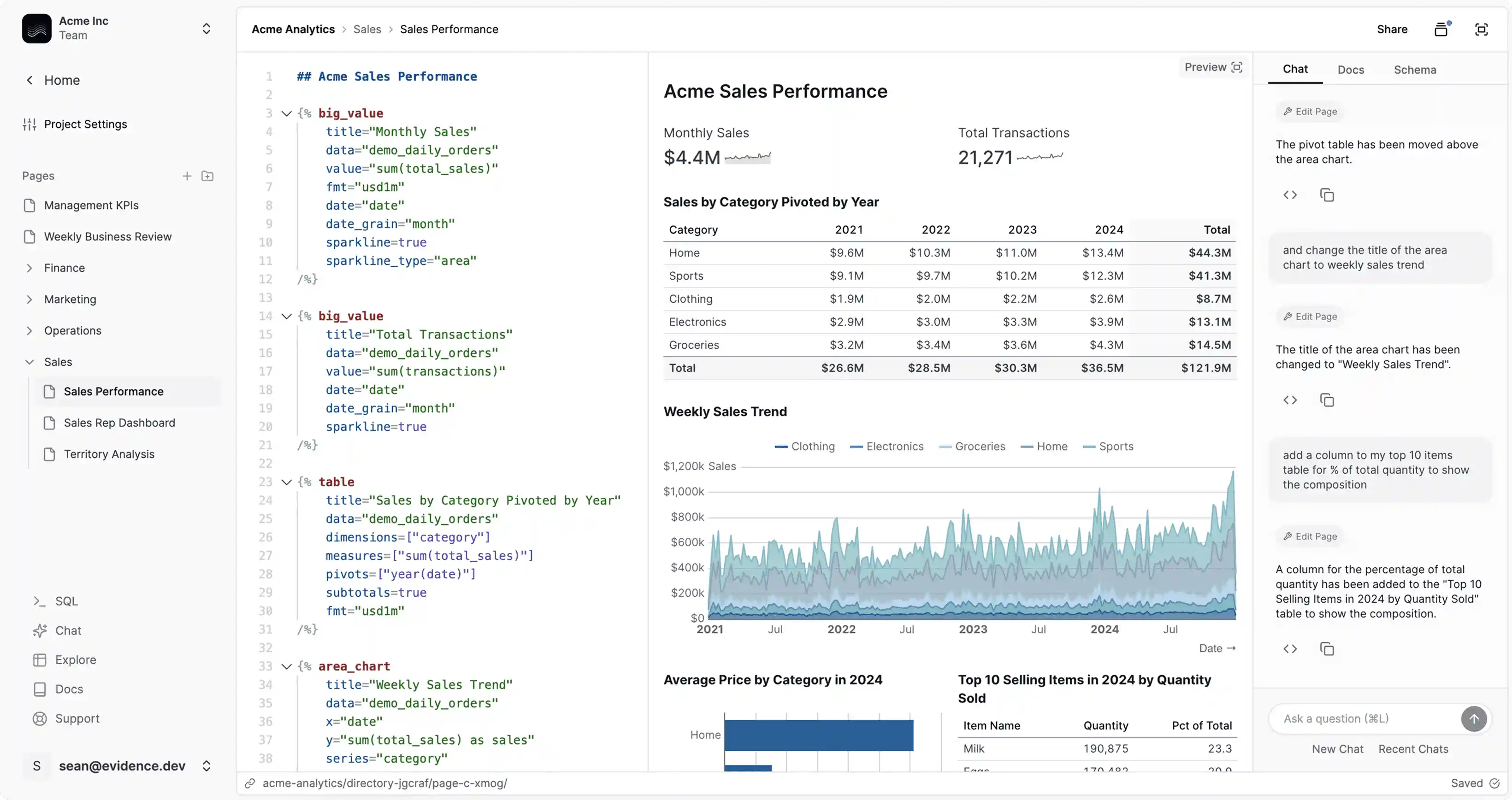
Task: View code of the first Edit Page response
Action: click(x=1290, y=194)
